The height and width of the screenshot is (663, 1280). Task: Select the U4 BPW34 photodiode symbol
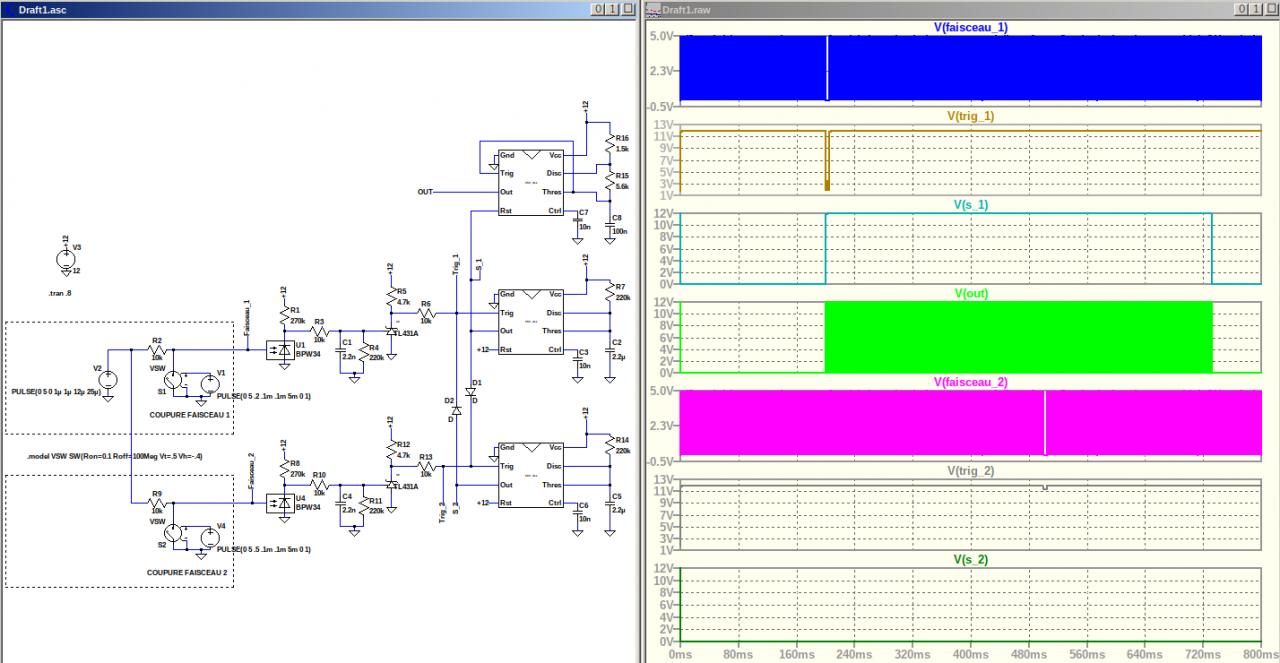click(x=278, y=503)
